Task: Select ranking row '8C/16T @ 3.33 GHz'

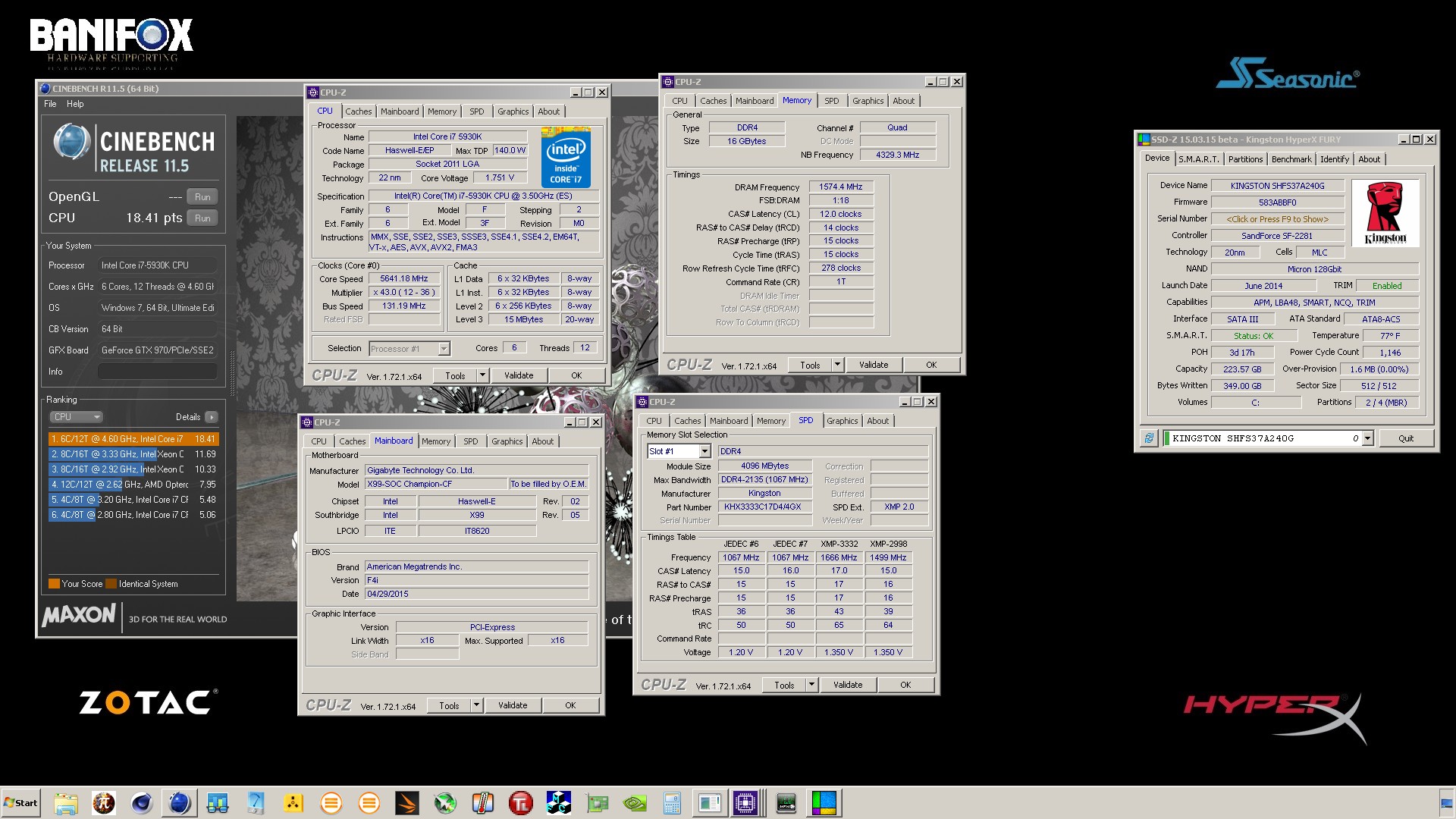Action: [x=133, y=454]
